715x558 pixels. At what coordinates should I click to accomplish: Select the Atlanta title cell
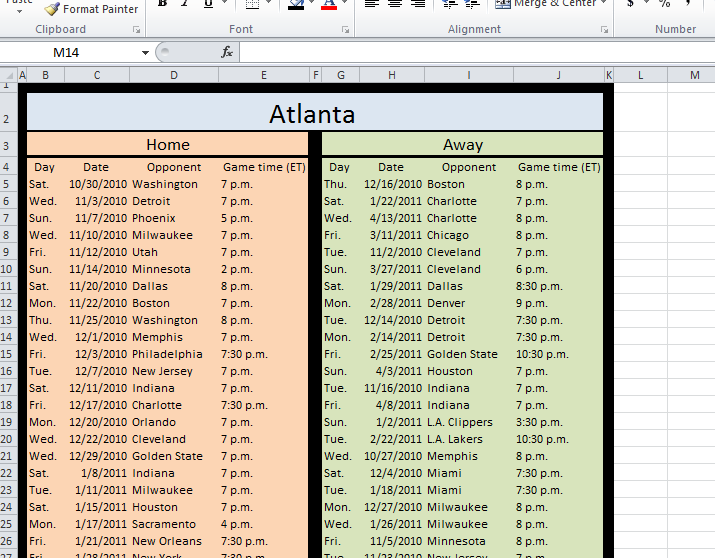(315, 112)
